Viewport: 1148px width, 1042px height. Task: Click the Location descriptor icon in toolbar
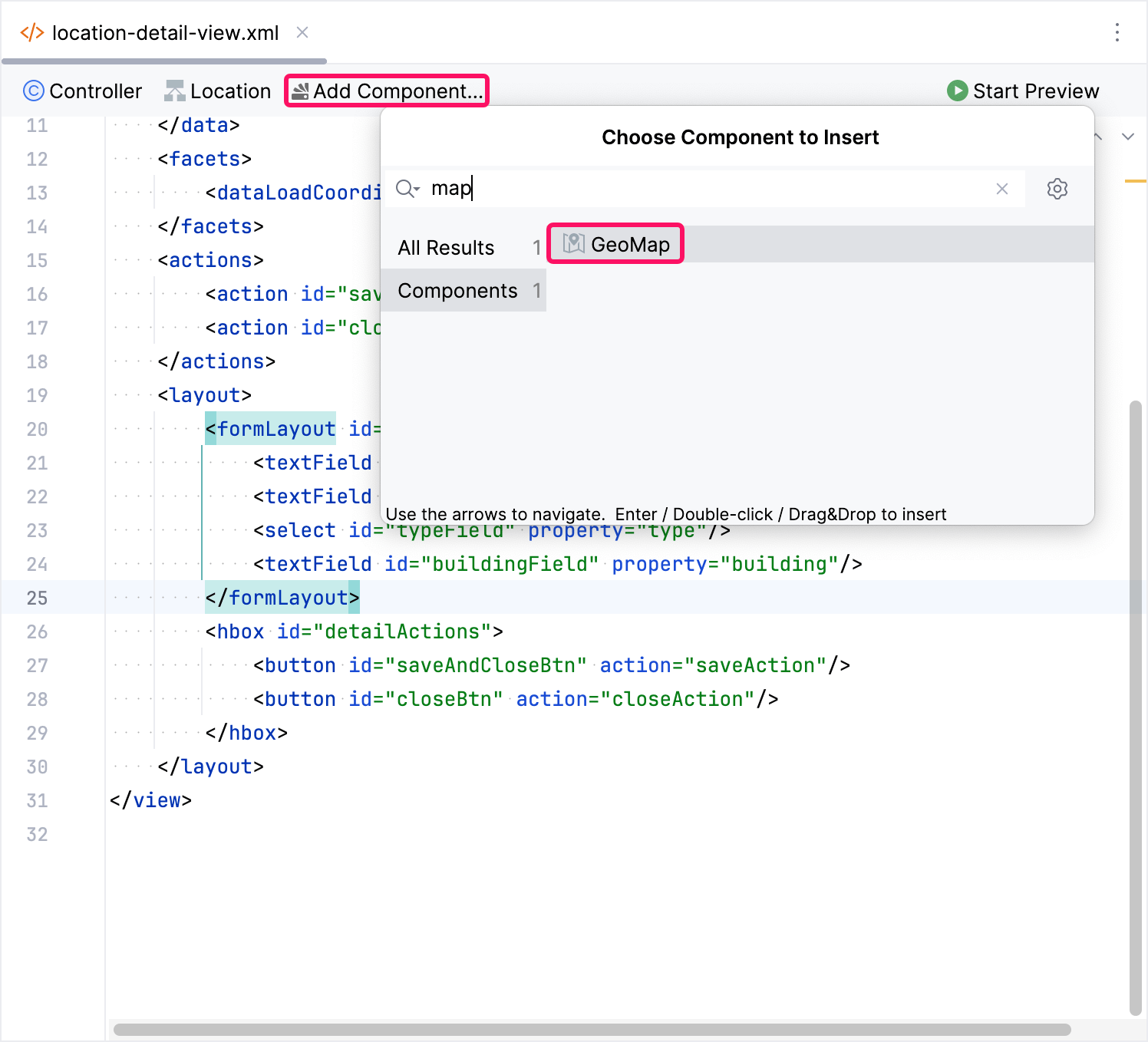pos(175,91)
